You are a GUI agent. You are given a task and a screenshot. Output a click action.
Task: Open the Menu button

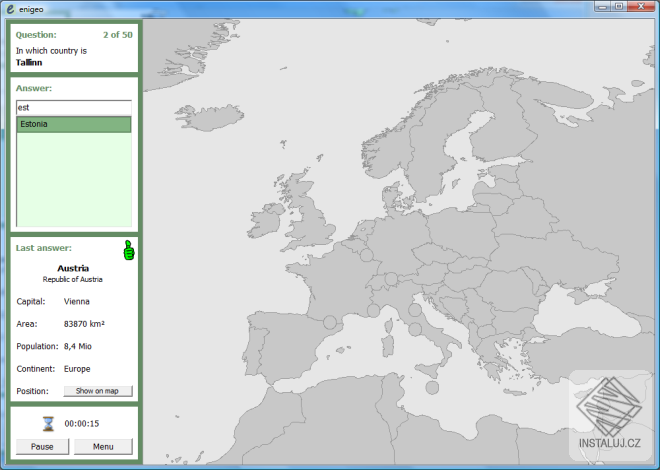[103, 446]
